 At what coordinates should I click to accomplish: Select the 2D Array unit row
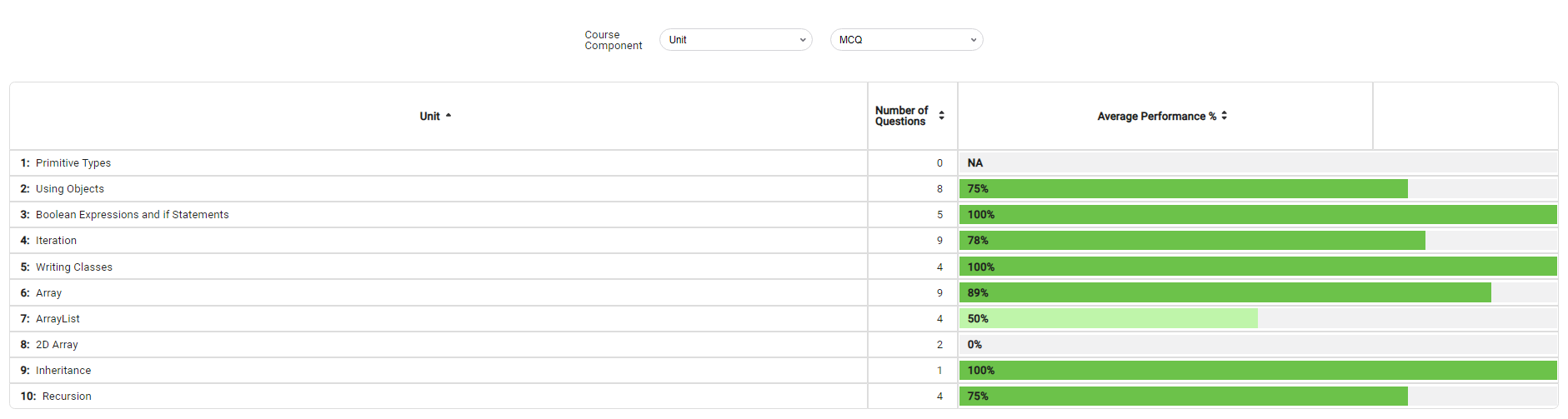57,345
